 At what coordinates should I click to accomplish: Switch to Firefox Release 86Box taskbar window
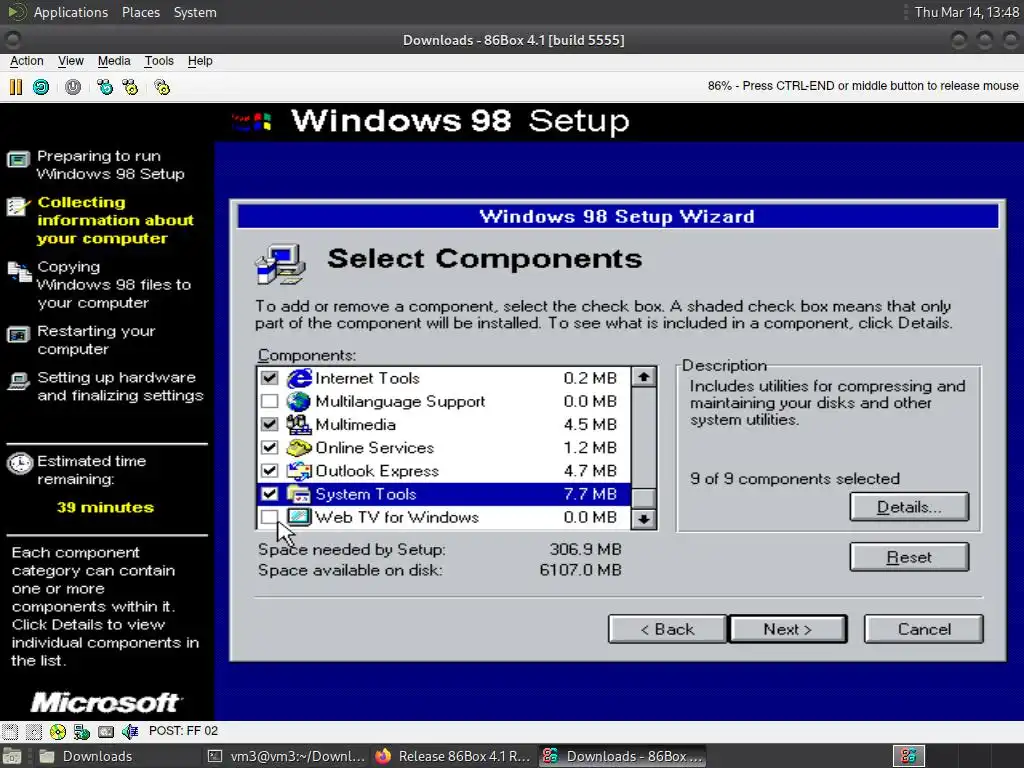pos(455,756)
